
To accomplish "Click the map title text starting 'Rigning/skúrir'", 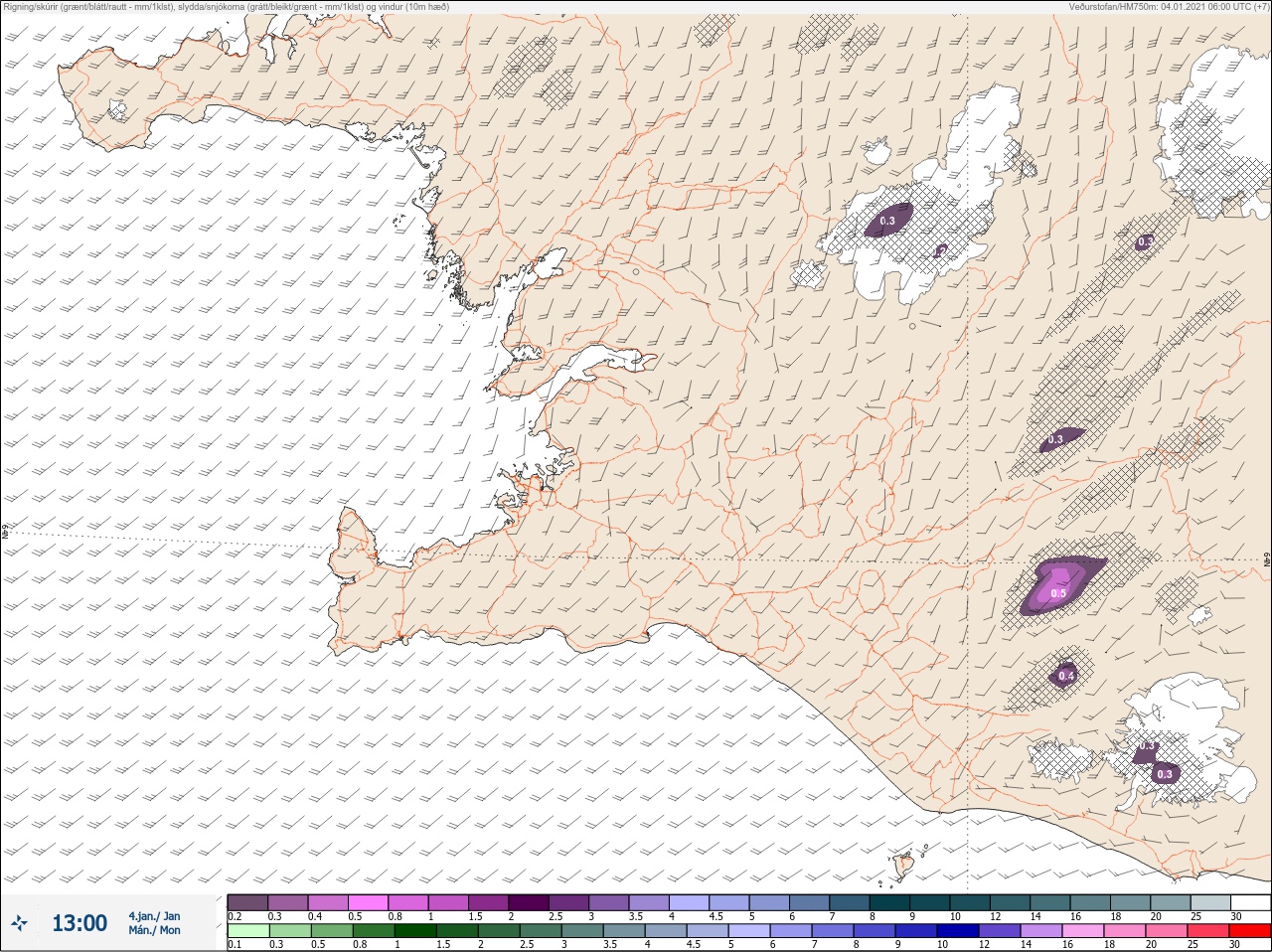I will pos(227,7).
